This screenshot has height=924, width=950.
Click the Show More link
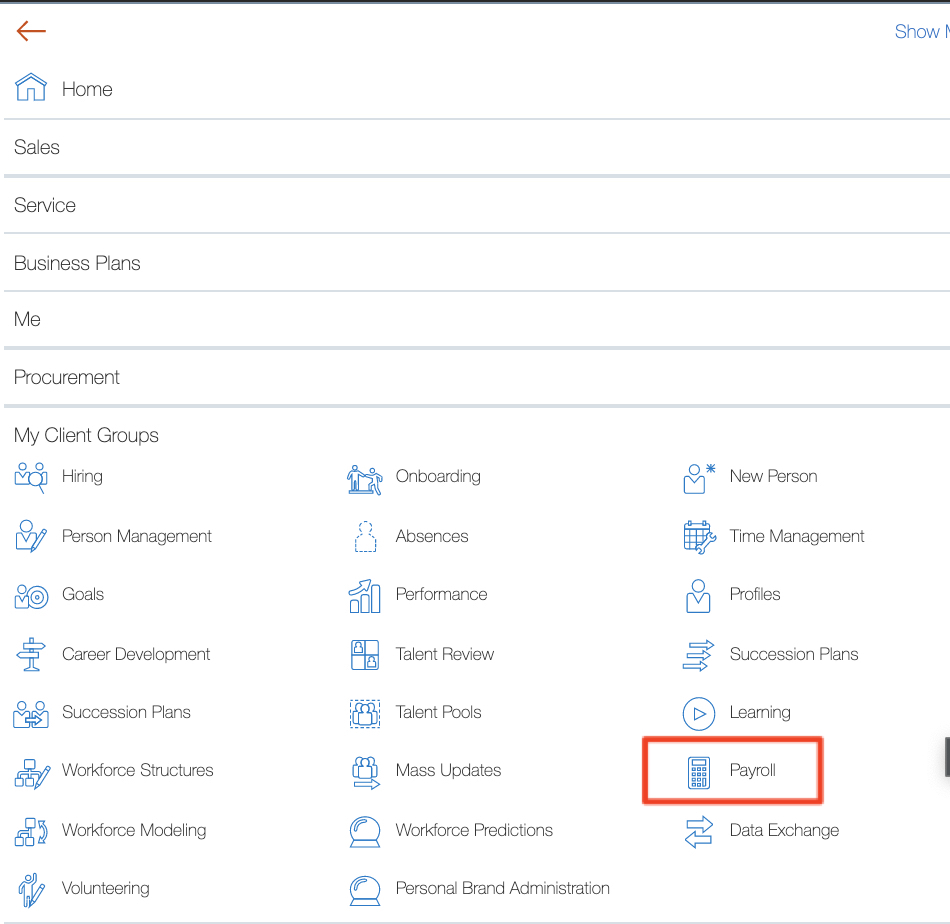point(920,31)
